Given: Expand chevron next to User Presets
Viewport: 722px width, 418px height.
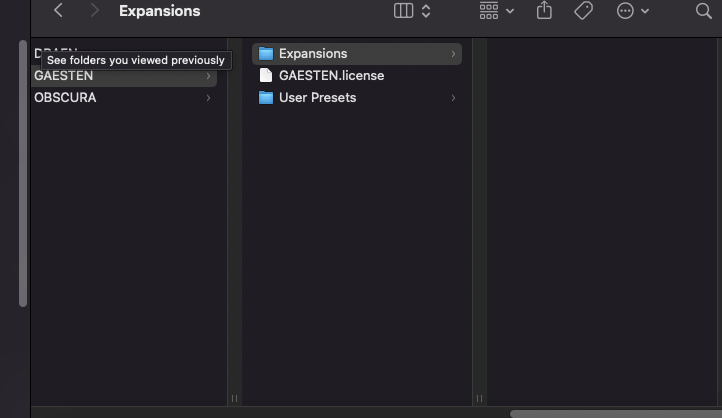Looking at the screenshot, I should [453, 98].
